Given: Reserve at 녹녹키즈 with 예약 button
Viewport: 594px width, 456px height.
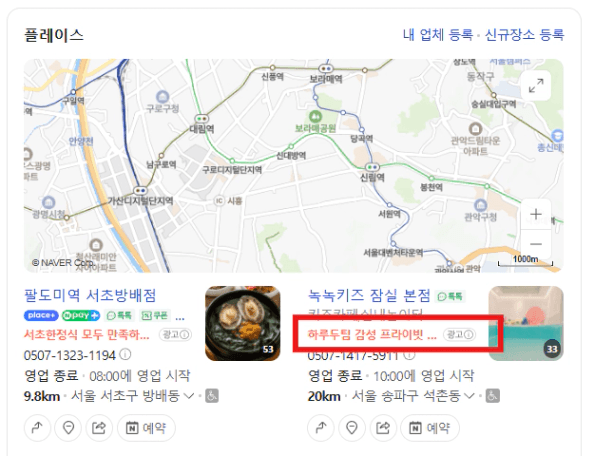Looking at the screenshot, I should click(x=430, y=428).
